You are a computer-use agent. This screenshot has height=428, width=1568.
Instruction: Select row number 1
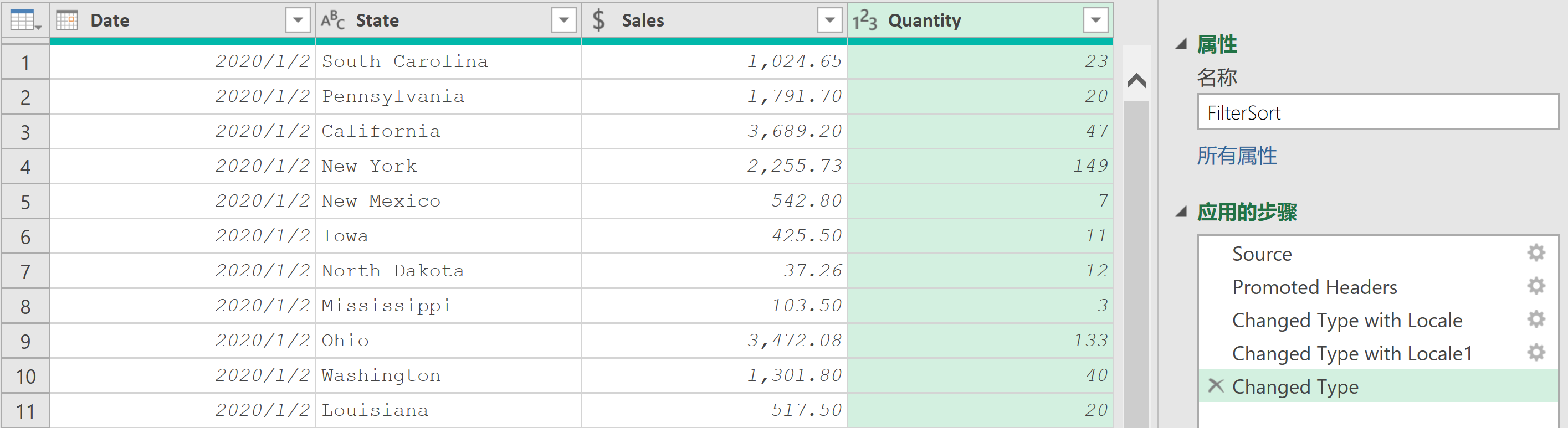coord(25,62)
